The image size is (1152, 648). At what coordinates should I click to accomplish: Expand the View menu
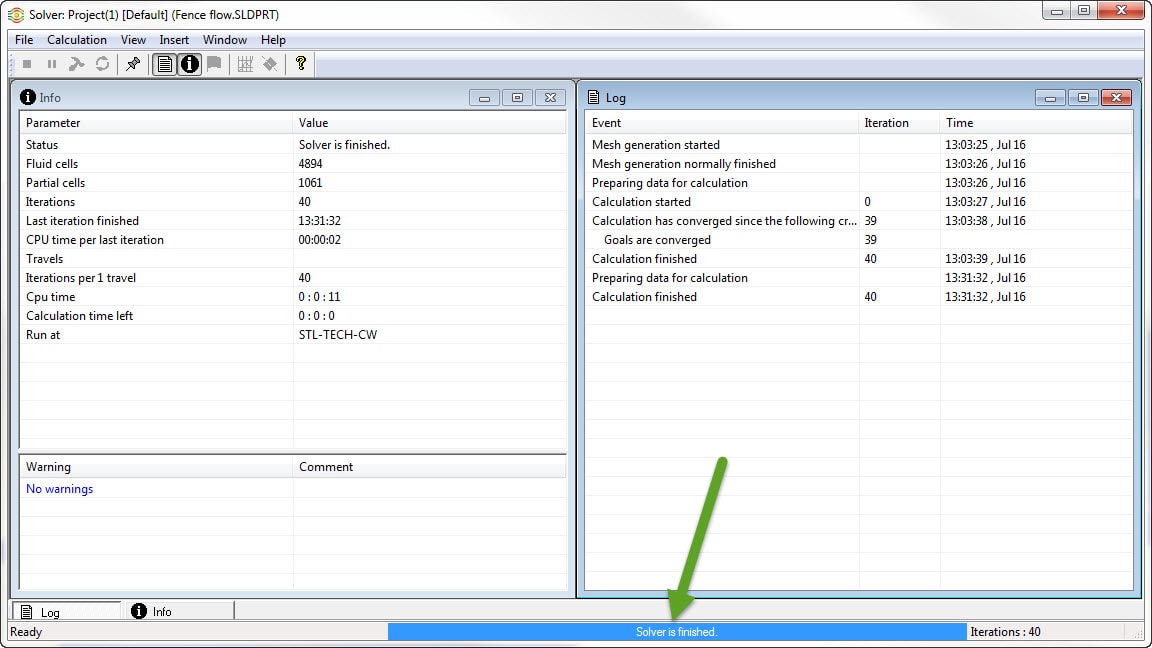tap(133, 40)
